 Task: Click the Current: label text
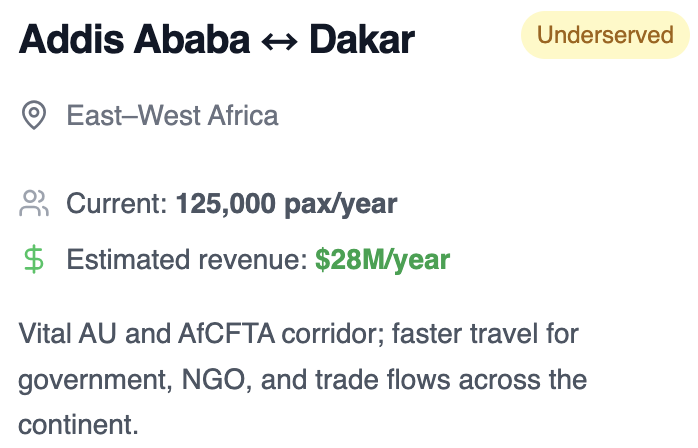click(117, 204)
